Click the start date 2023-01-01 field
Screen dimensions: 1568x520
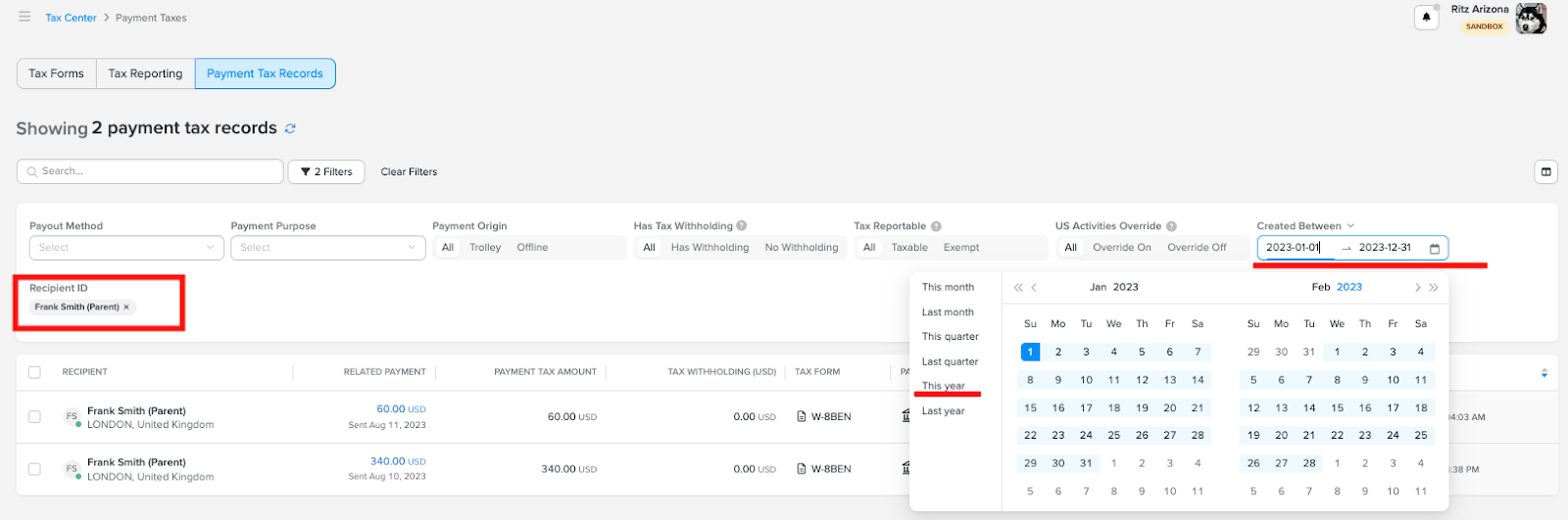point(1294,248)
